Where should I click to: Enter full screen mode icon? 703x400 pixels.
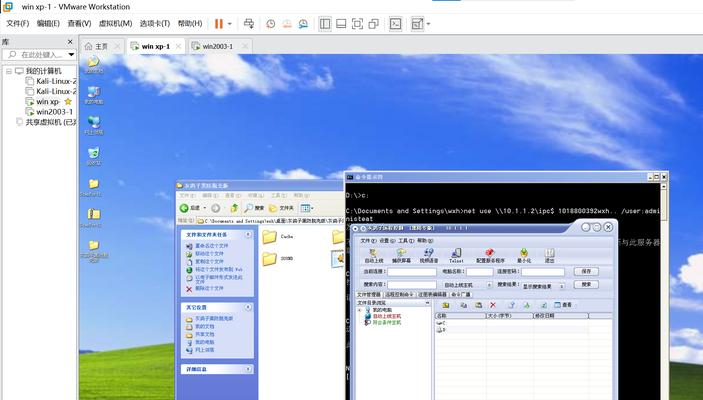(x=357, y=24)
